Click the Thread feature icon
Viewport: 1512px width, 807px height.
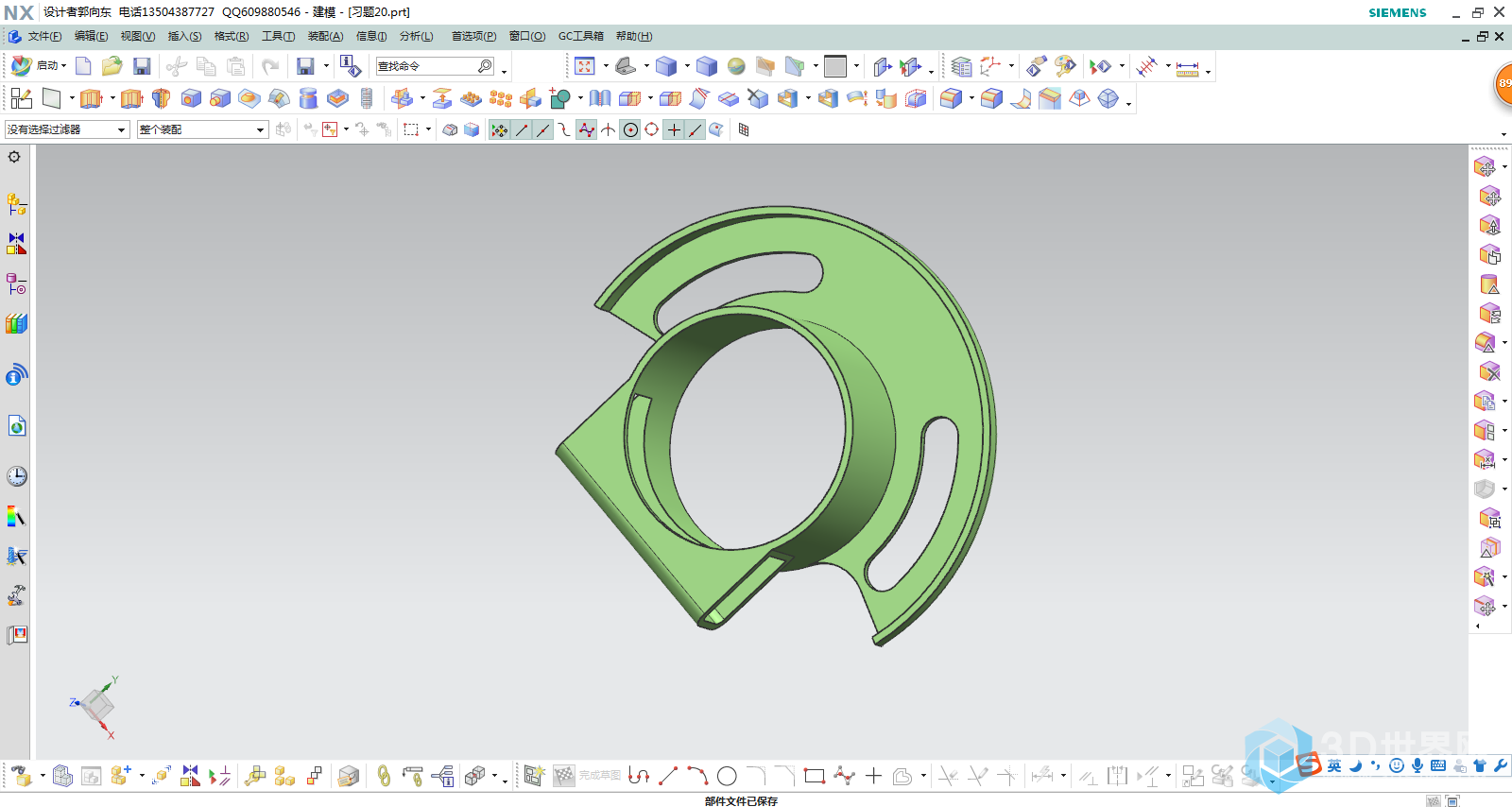pos(367,98)
